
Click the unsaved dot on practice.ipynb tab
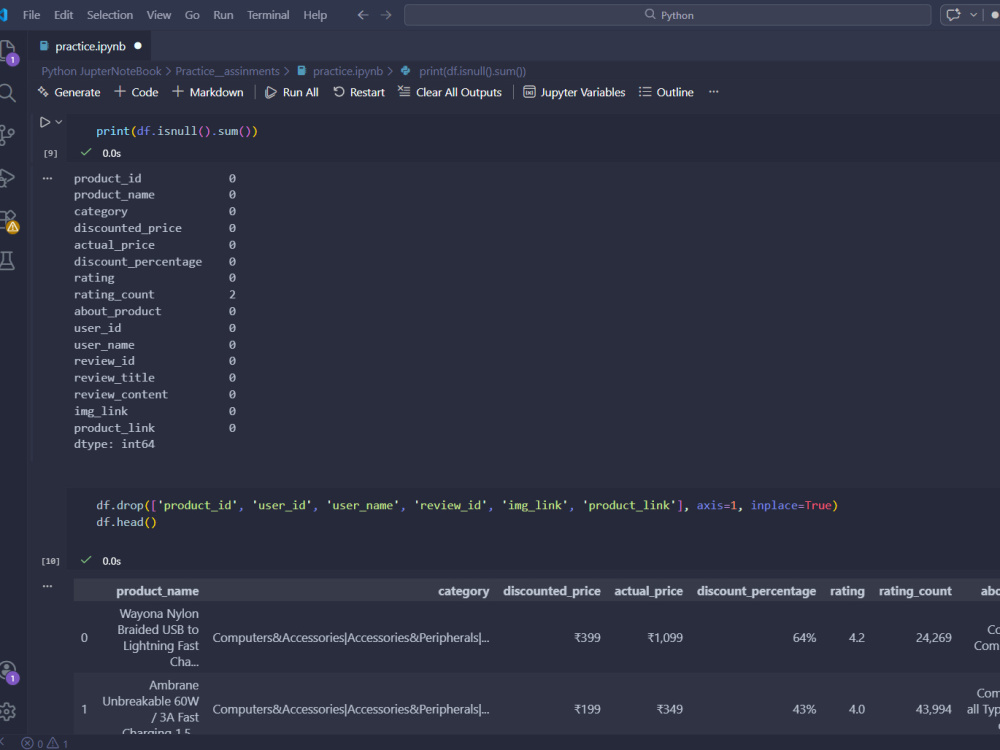pyautogui.click(x=138, y=46)
